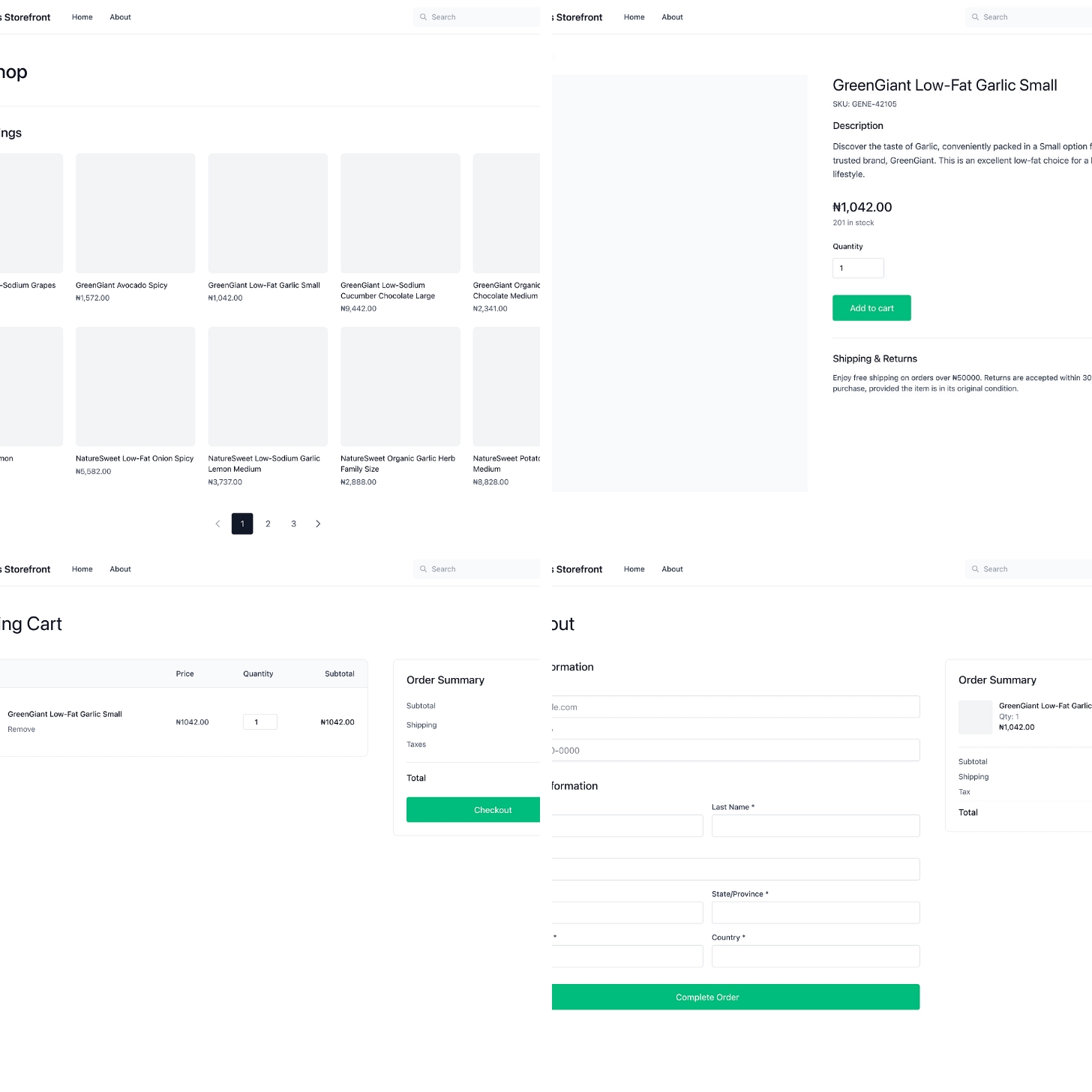Open page 3 of the product listings
Image resolution: width=1092 pixels, height=1092 pixels.
point(293,523)
